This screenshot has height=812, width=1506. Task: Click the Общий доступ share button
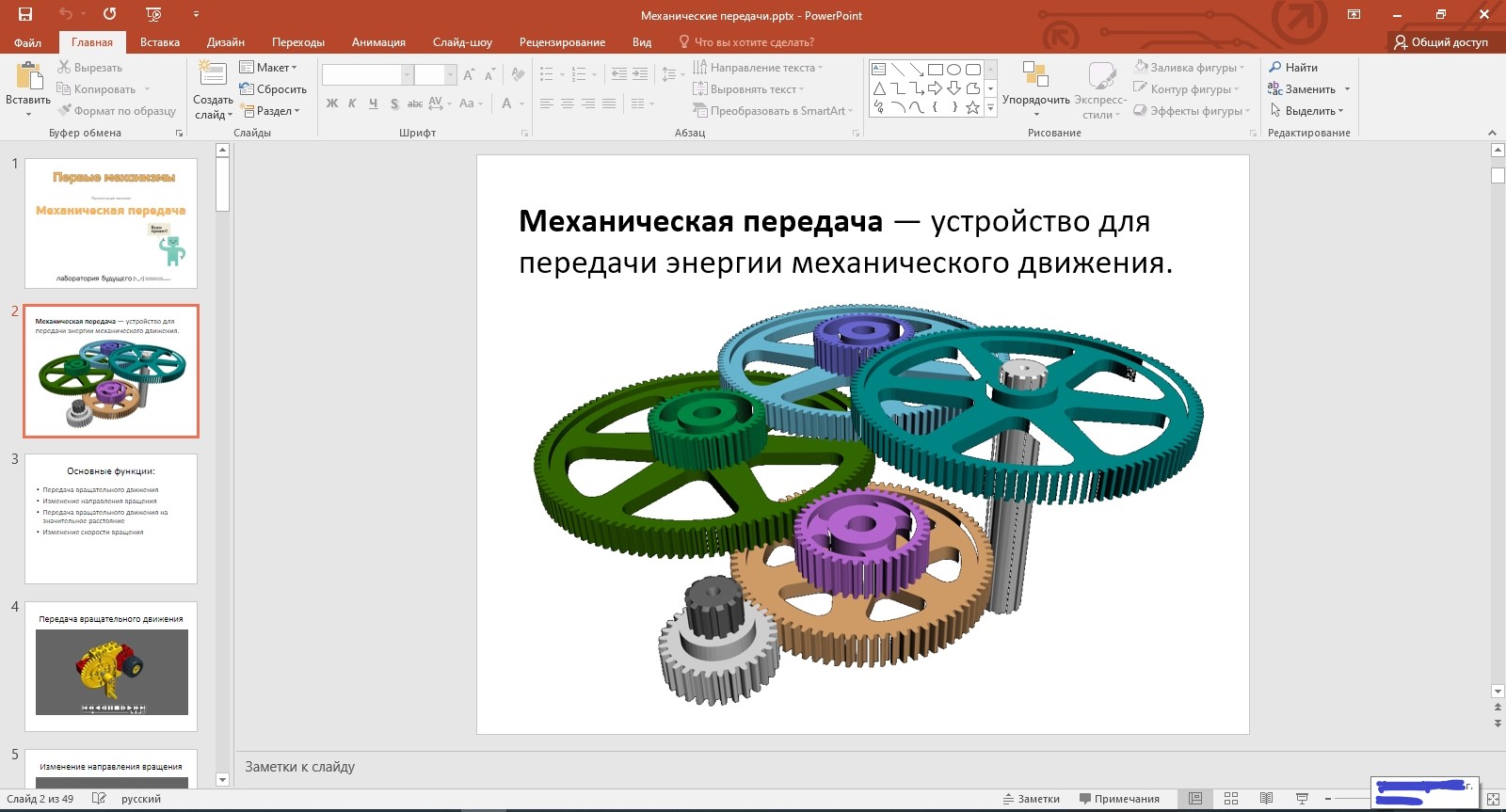[1442, 42]
